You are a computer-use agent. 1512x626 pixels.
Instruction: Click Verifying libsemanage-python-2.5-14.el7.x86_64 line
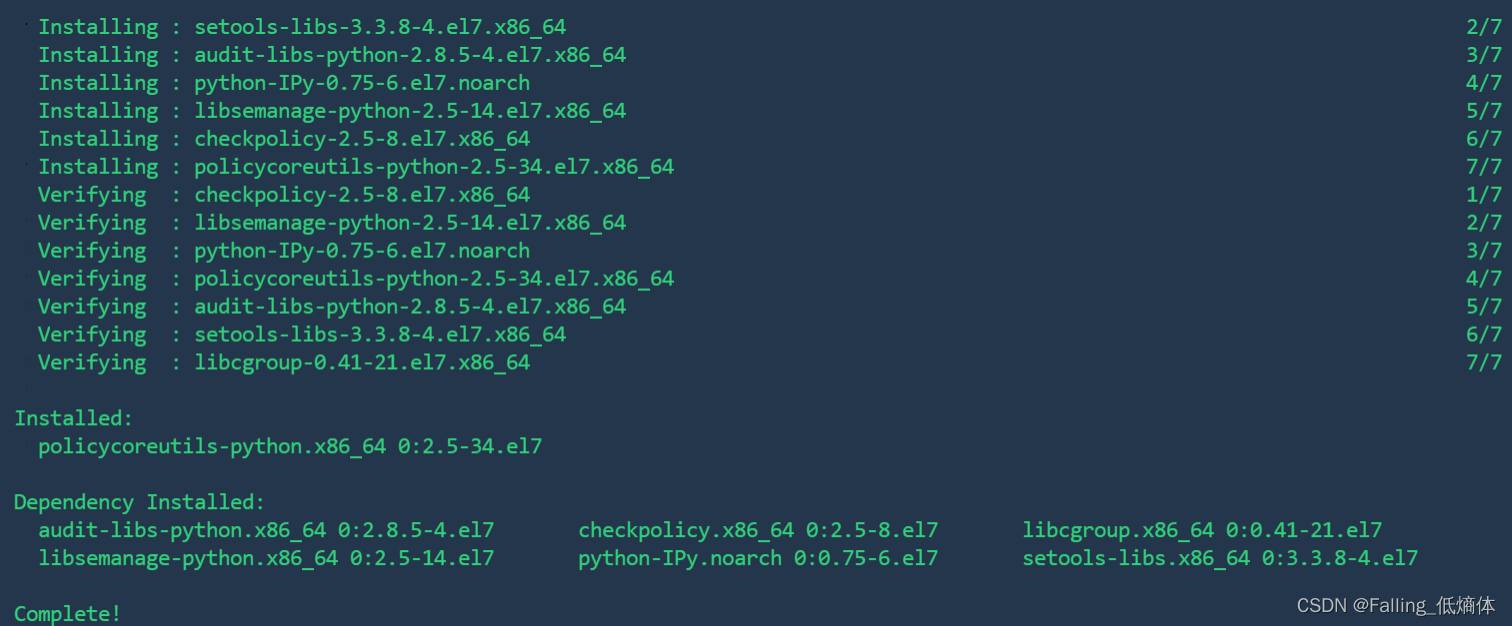click(x=332, y=222)
